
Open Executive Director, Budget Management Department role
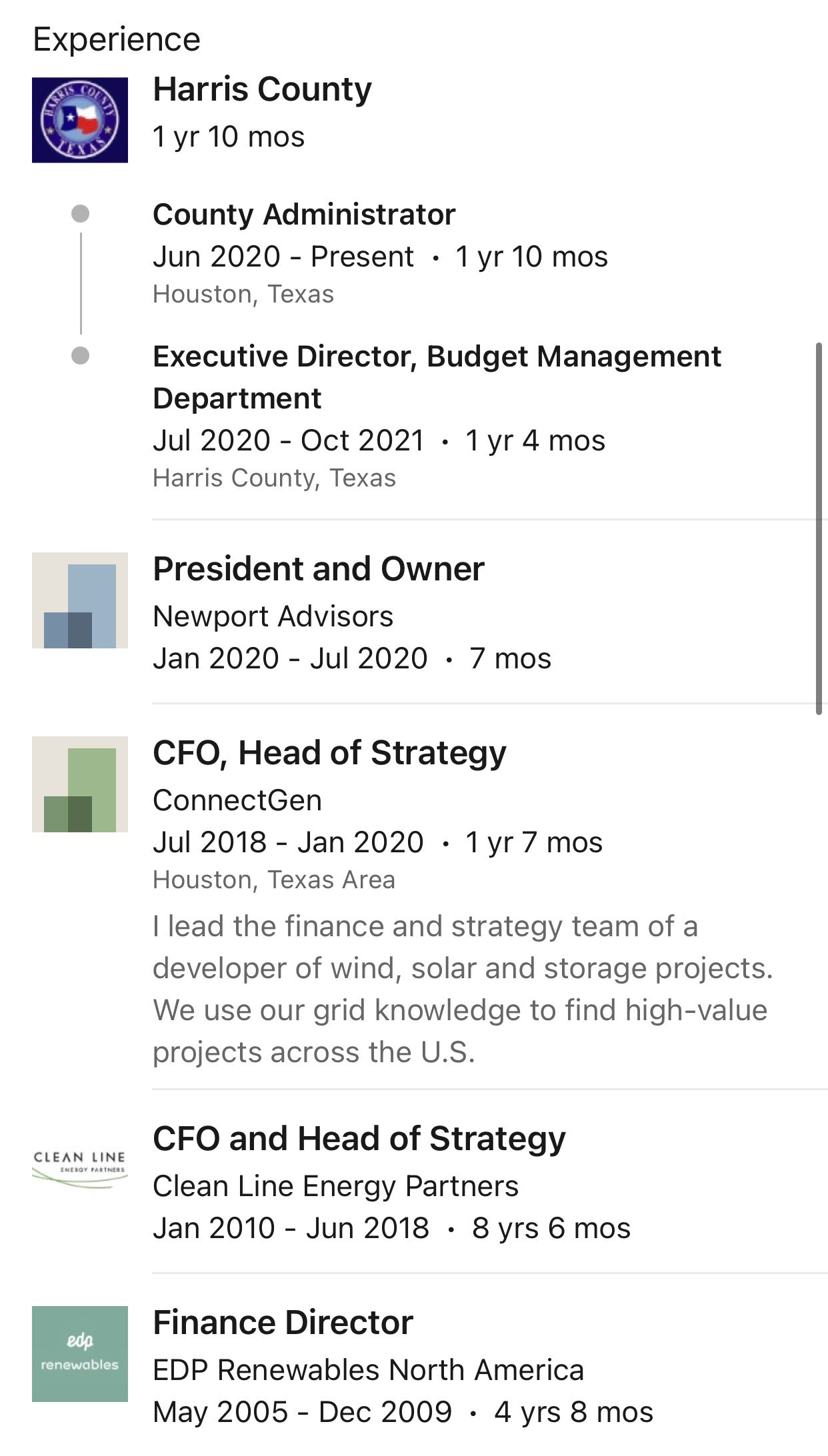click(437, 377)
